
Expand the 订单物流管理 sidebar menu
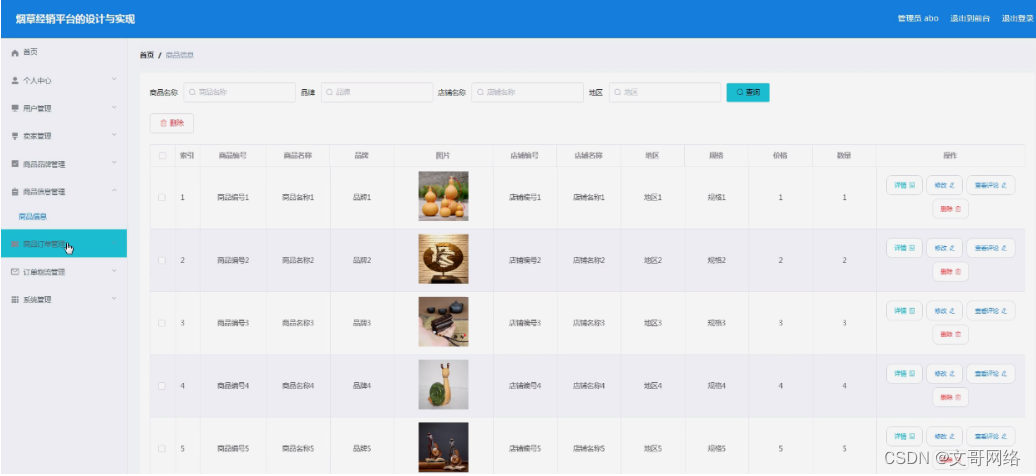(63, 272)
